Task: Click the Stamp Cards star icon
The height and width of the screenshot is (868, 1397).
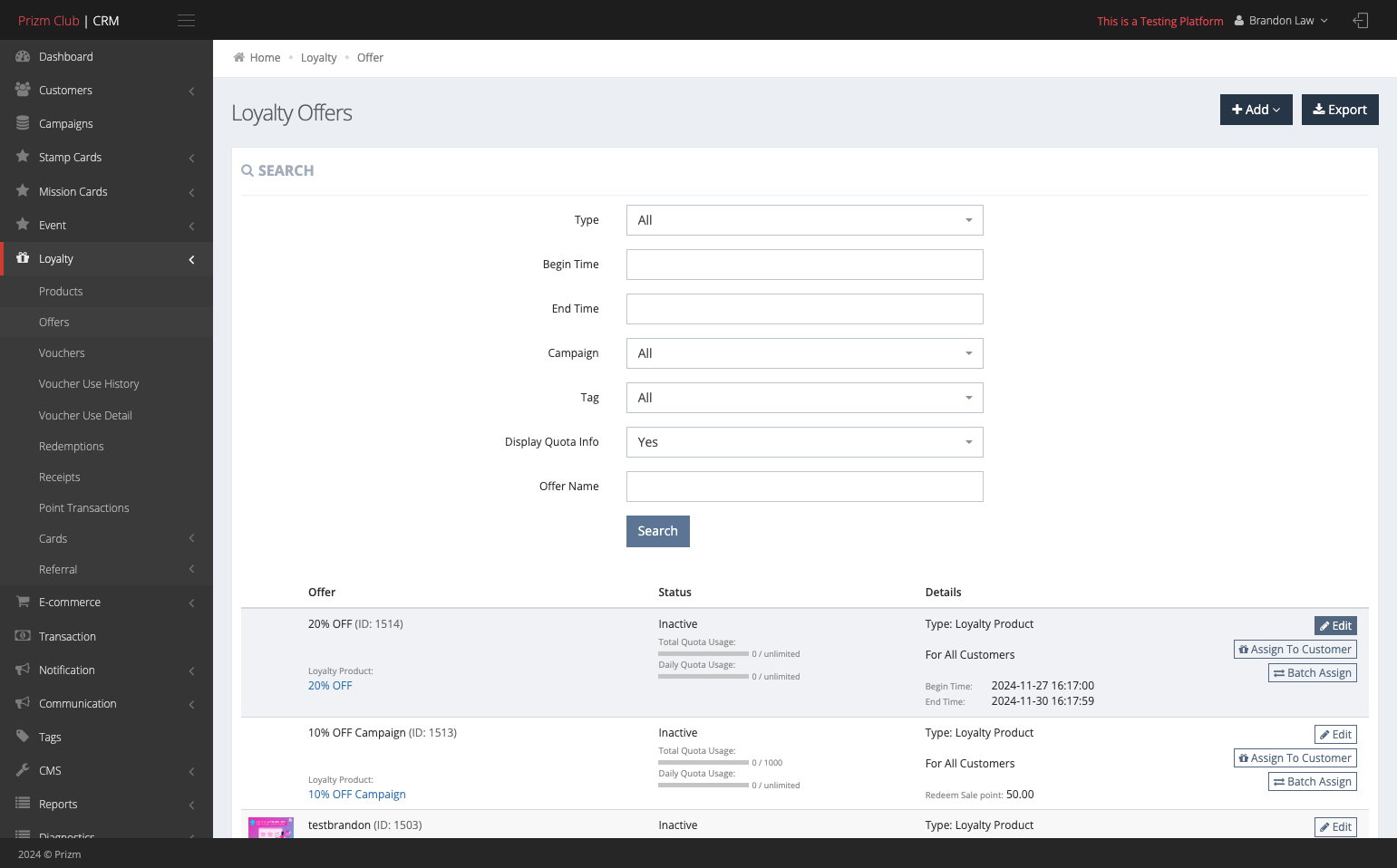Action: point(23,157)
